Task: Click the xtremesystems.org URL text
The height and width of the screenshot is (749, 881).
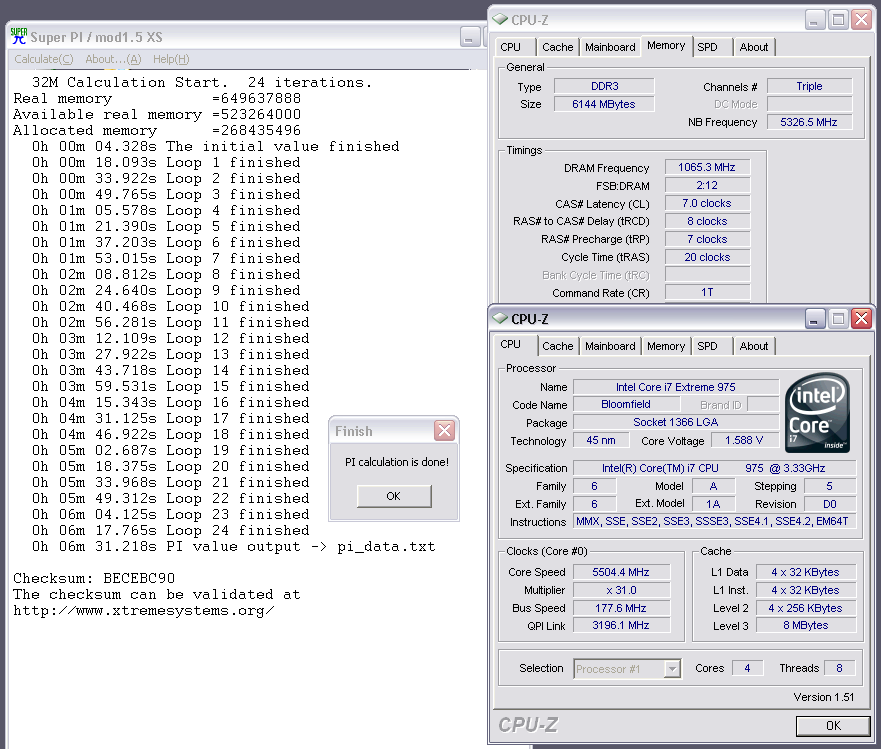Action: (144, 611)
